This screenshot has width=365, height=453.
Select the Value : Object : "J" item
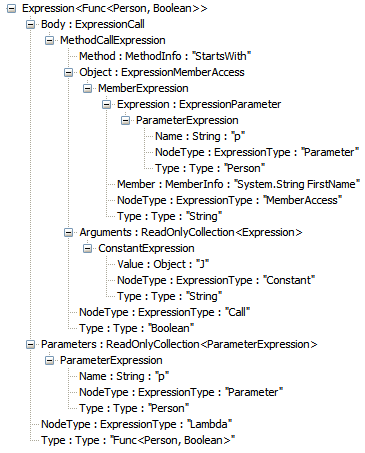click(163, 264)
